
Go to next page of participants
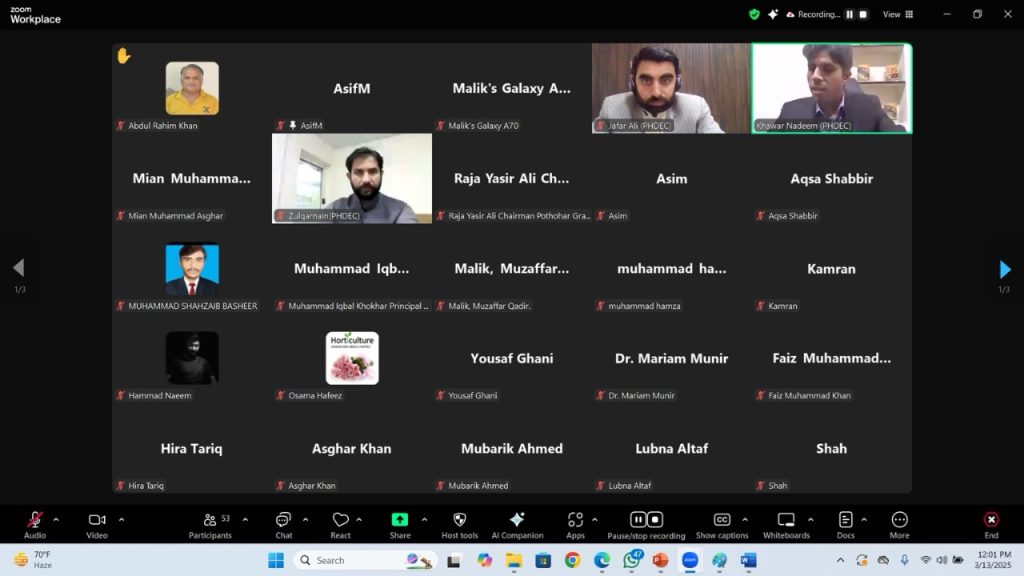point(1004,269)
